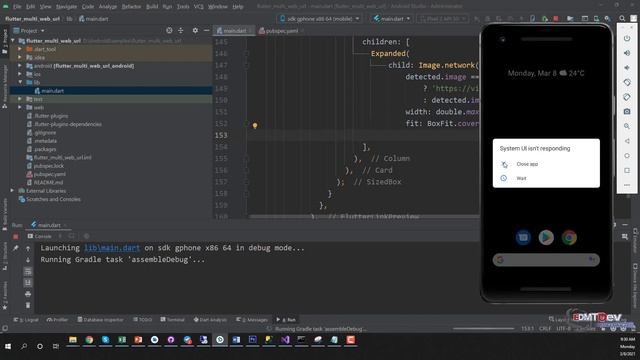Open Play Store on the emulator home screen
Image resolution: width=640 pixels, height=360 pixels.
point(546,237)
